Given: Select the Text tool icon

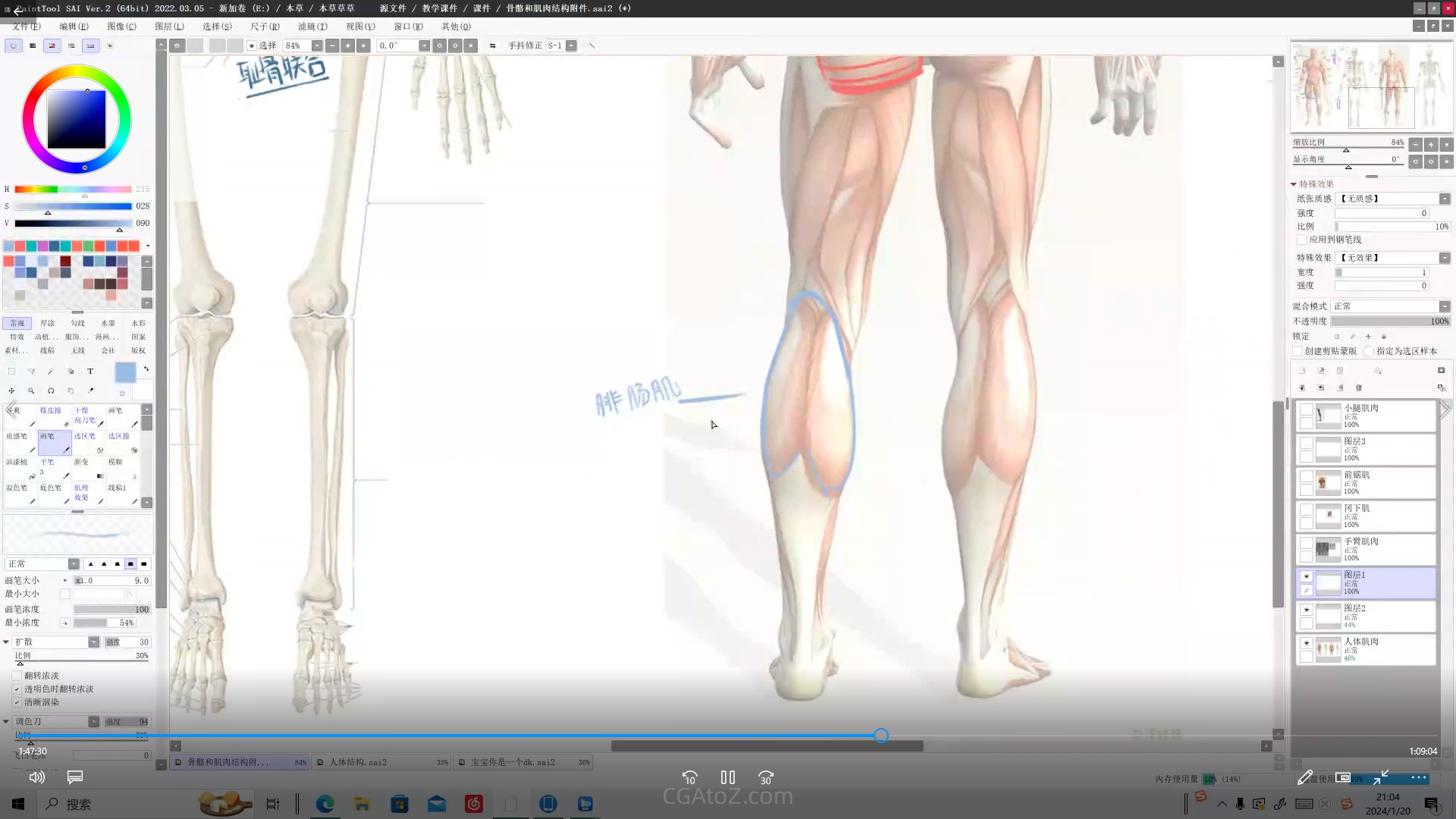Looking at the screenshot, I should (x=90, y=372).
